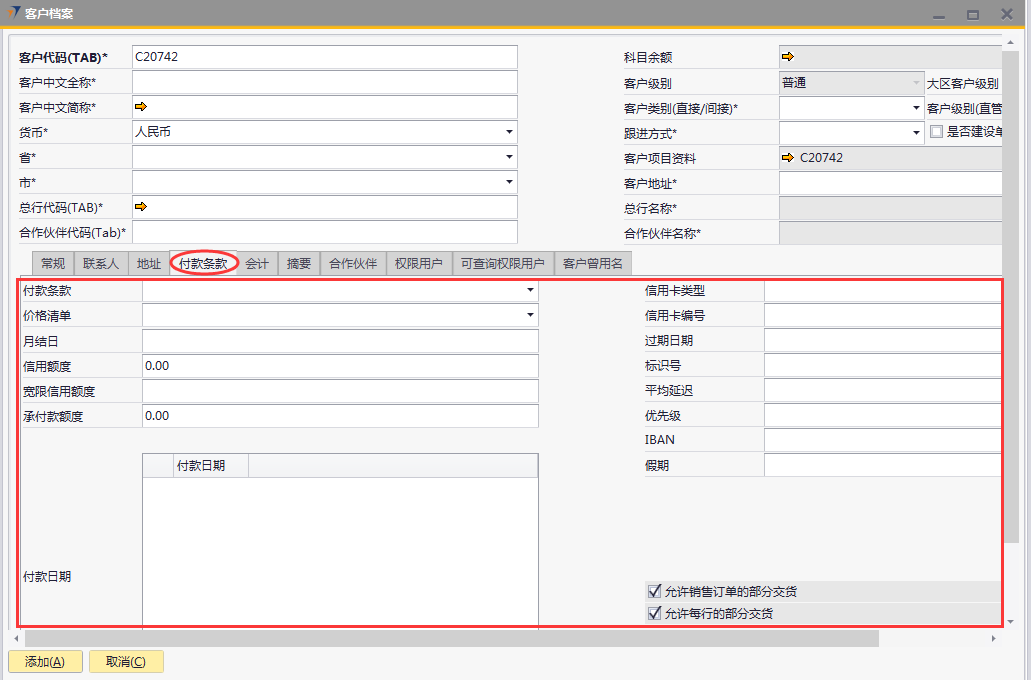Click the horizontal scrollbar at bottom
The width and height of the screenshot is (1031, 680).
[450, 638]
